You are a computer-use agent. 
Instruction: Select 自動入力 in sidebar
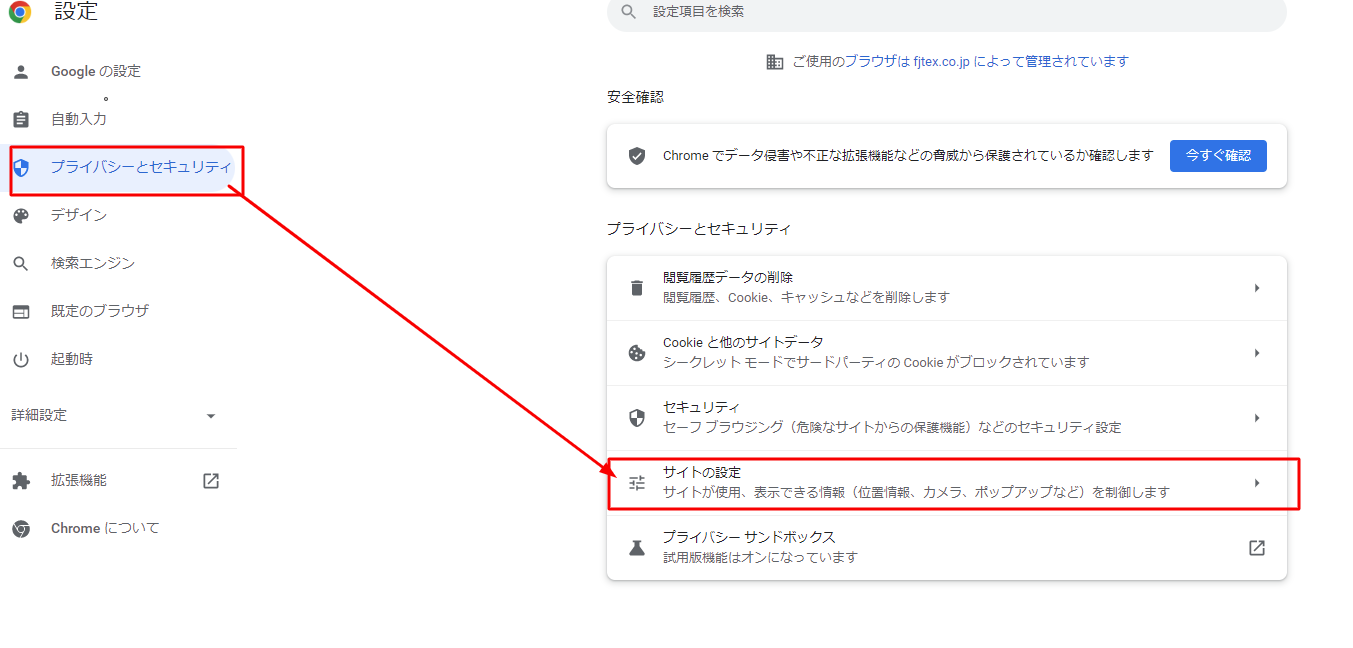click(x=79, y=119)
